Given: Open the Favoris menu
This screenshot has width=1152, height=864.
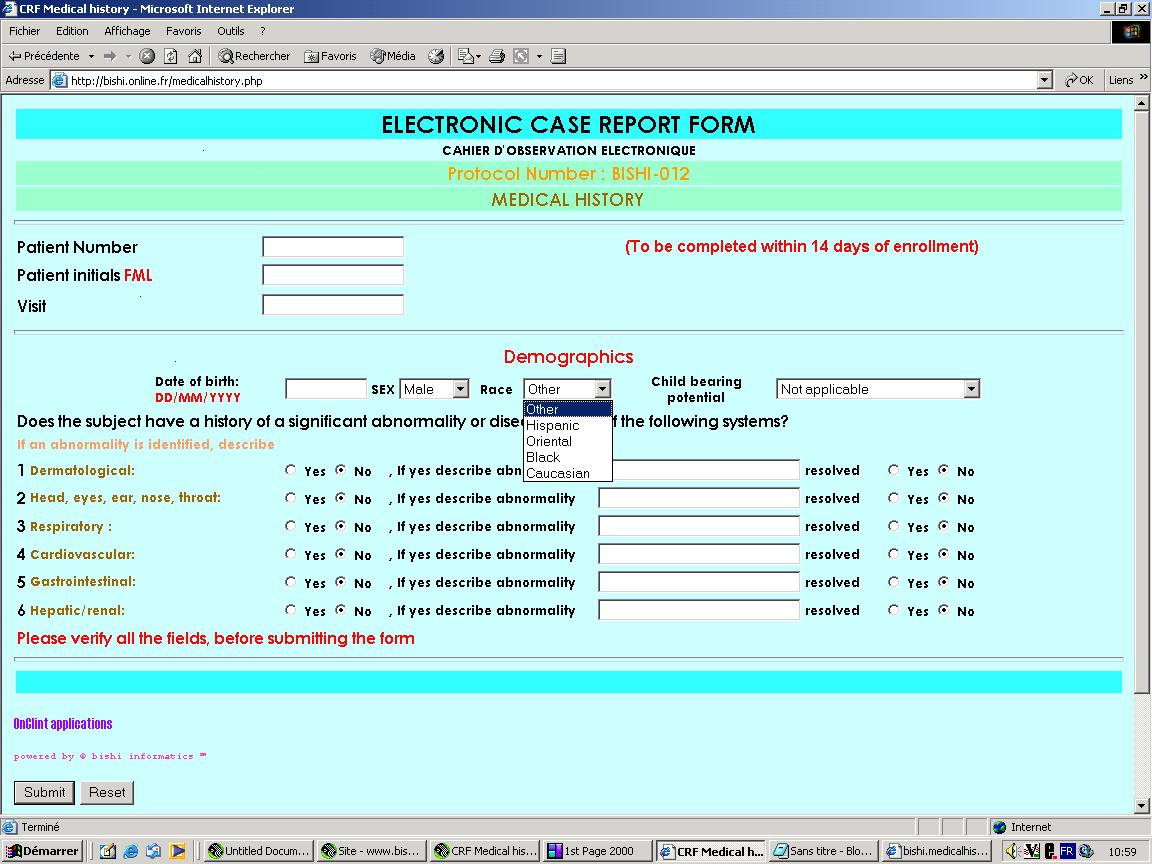Looking at the screenshot, I should 184,31.
